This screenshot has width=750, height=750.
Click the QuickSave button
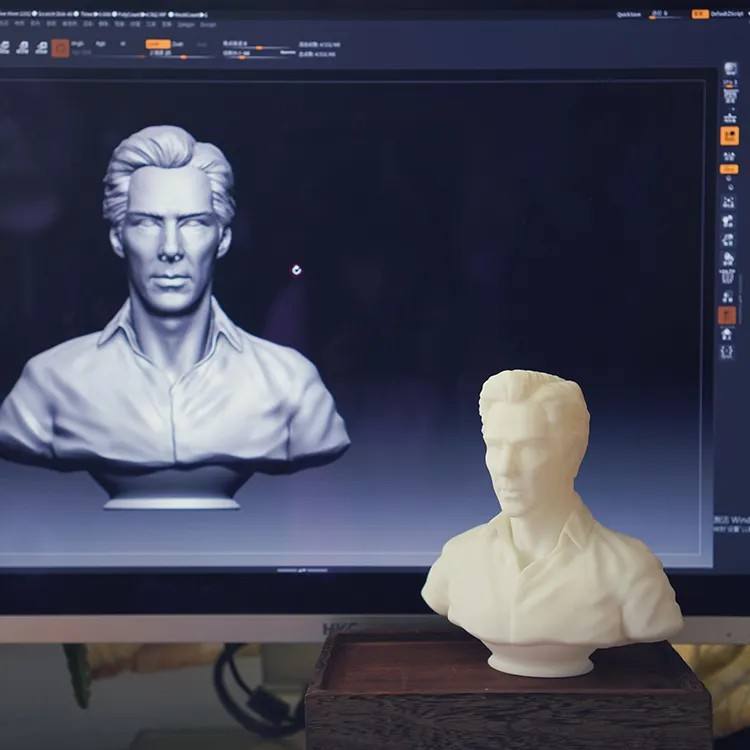[628, 14]
